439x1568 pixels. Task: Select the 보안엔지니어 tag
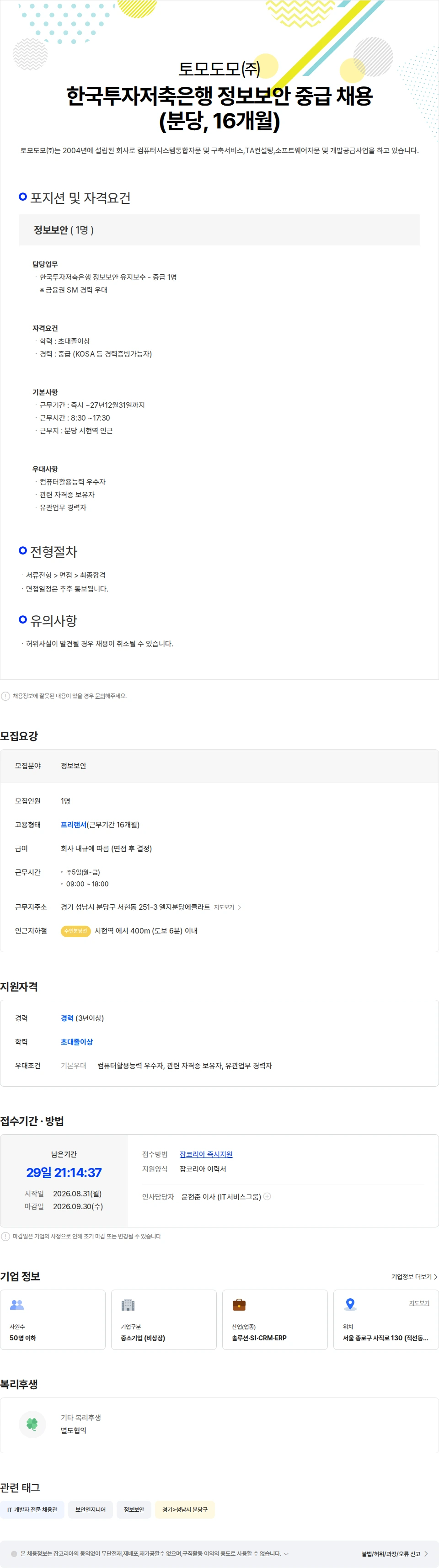coord(90,1509)
